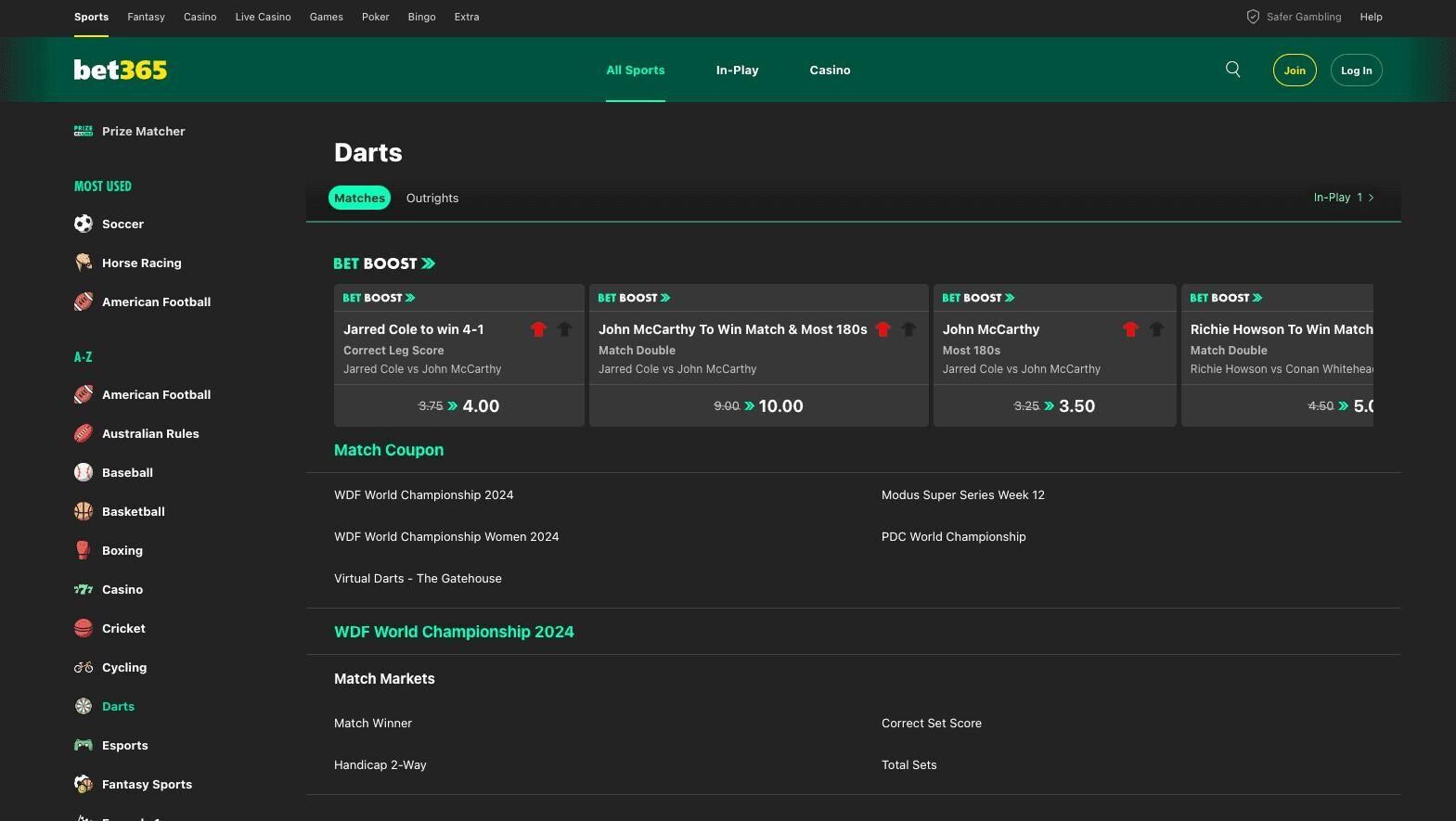Click the Australian Rules ball icon
Screen dimensions: 1456x821
coord(84,433)
